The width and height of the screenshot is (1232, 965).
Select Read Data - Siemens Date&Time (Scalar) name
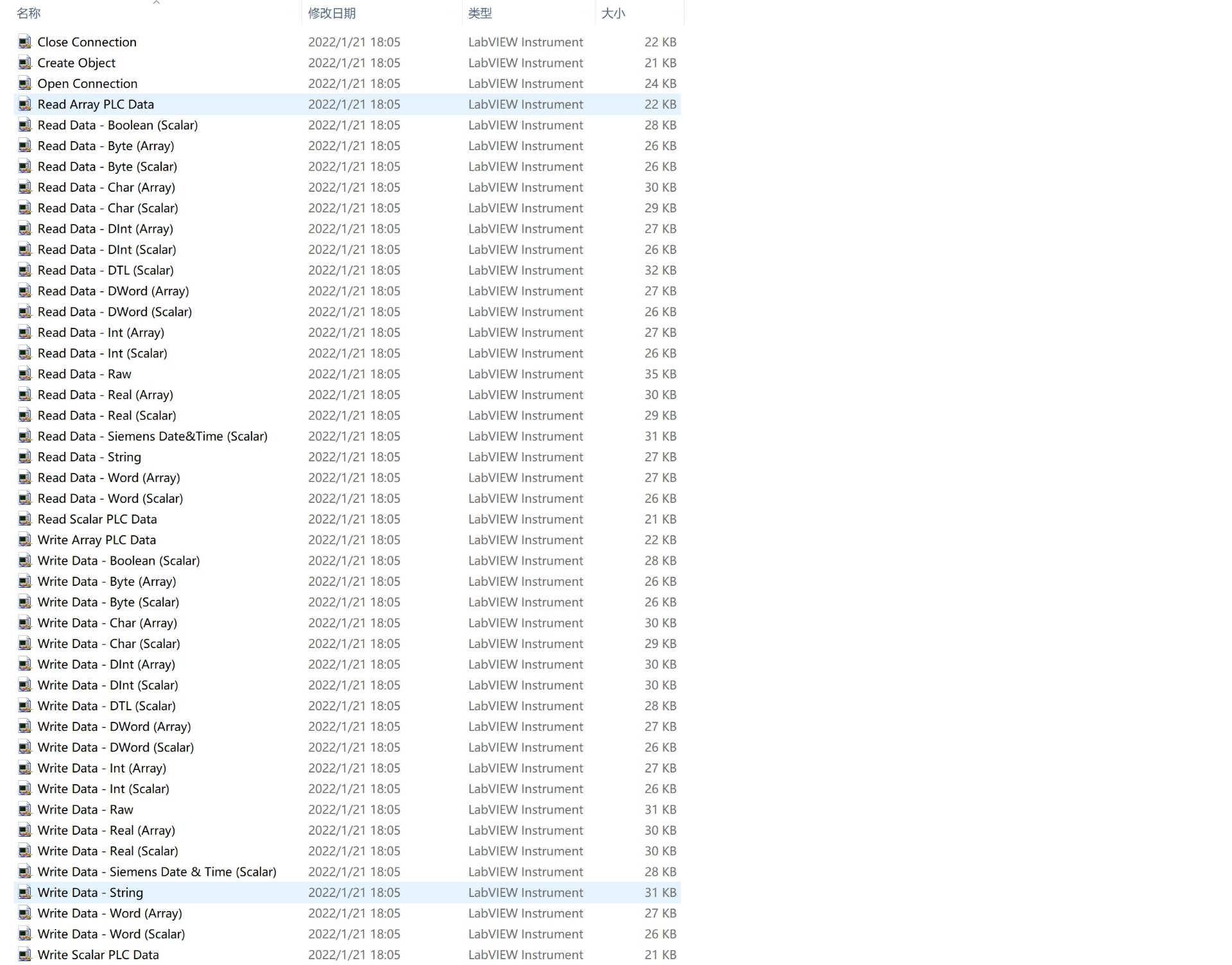[x=152, y=436]
